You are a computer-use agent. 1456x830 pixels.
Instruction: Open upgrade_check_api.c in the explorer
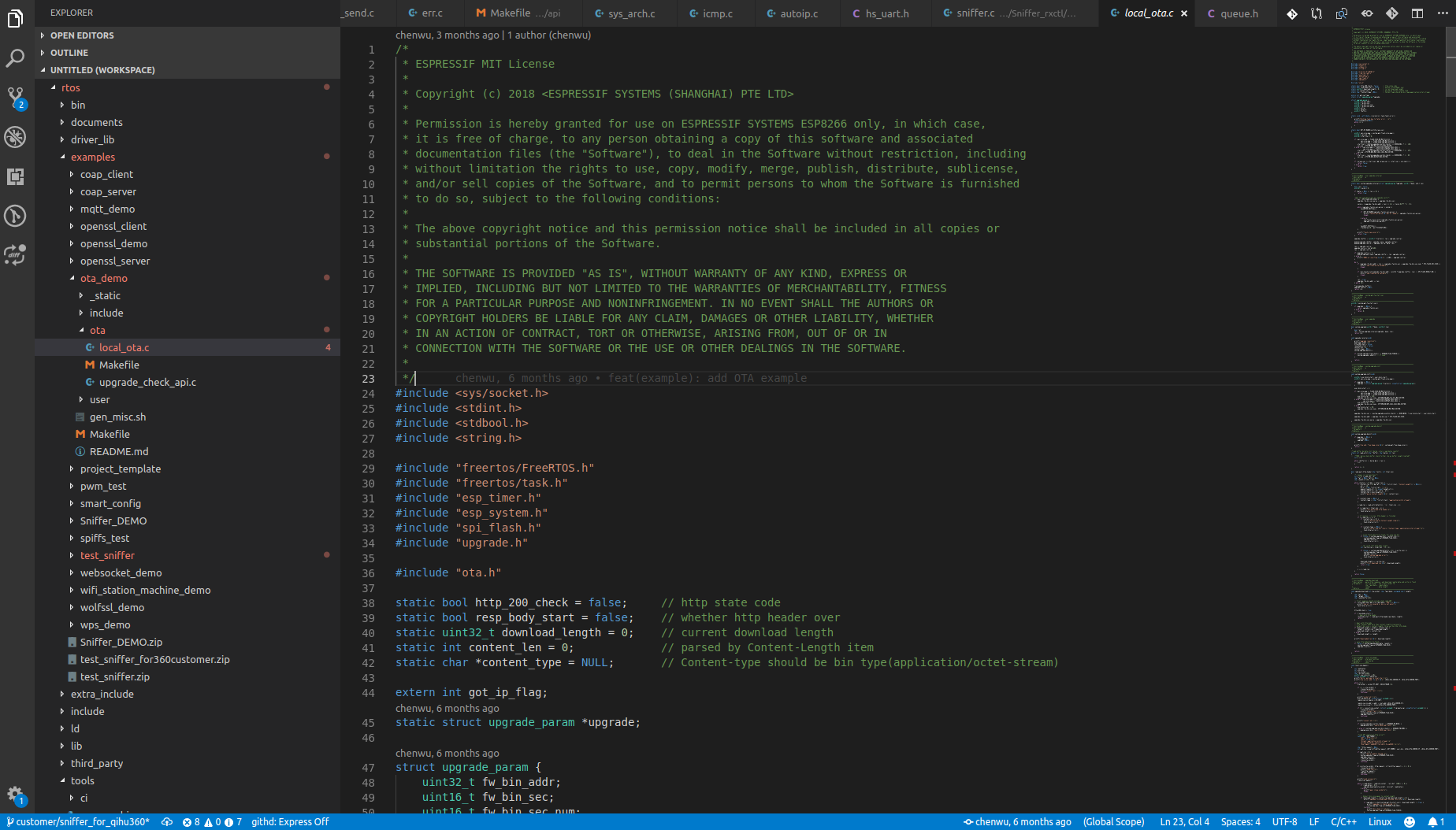pyautogui.click(x=188, y=382)
